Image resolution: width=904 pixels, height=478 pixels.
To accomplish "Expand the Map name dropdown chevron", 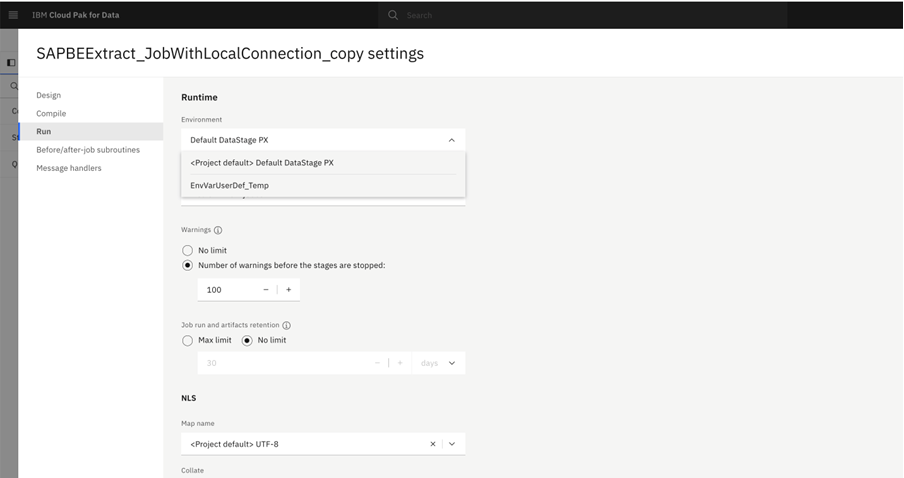I will point(452,444).
